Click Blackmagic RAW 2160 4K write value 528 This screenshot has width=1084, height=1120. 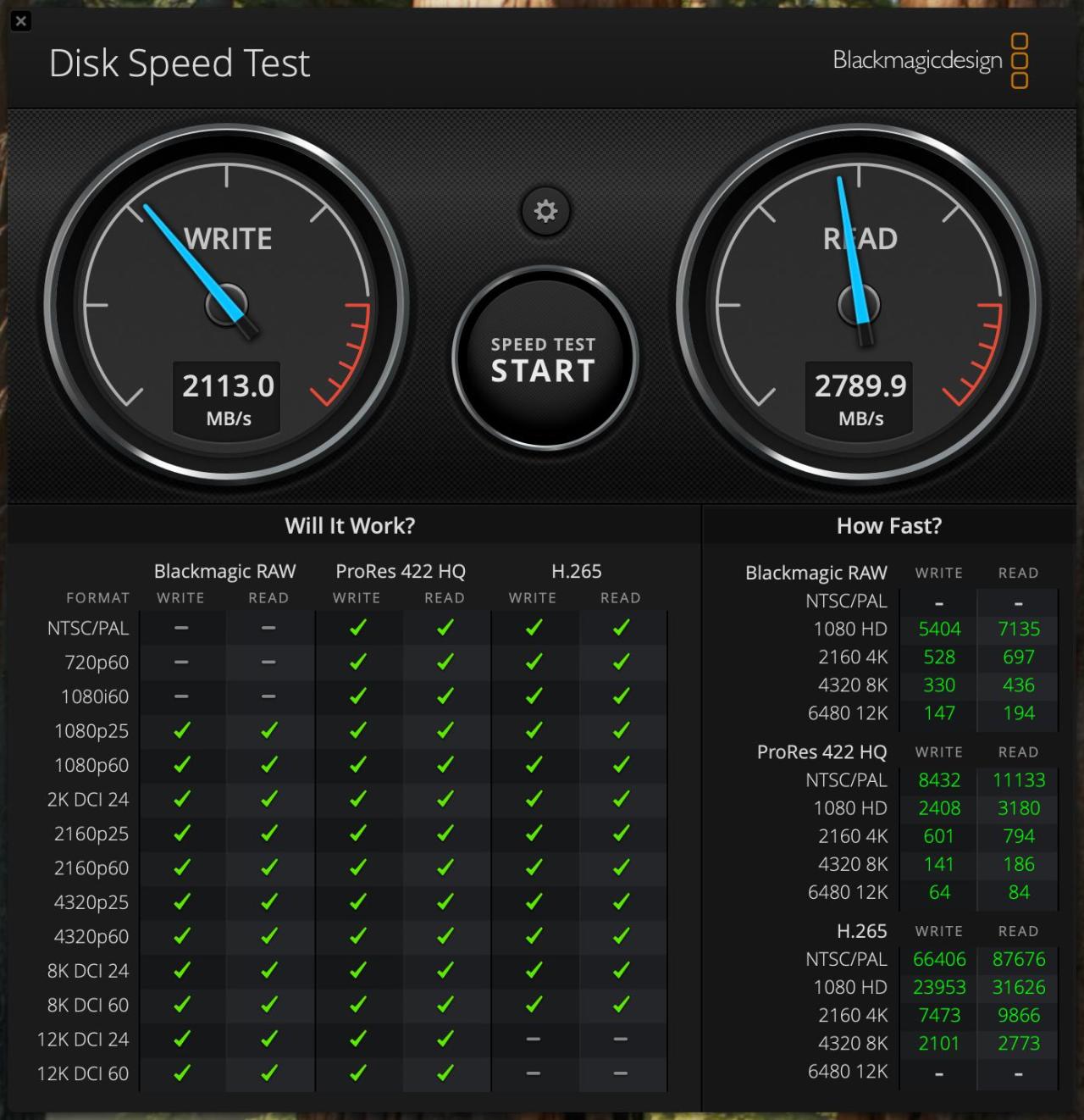click(x=939, y=657)
